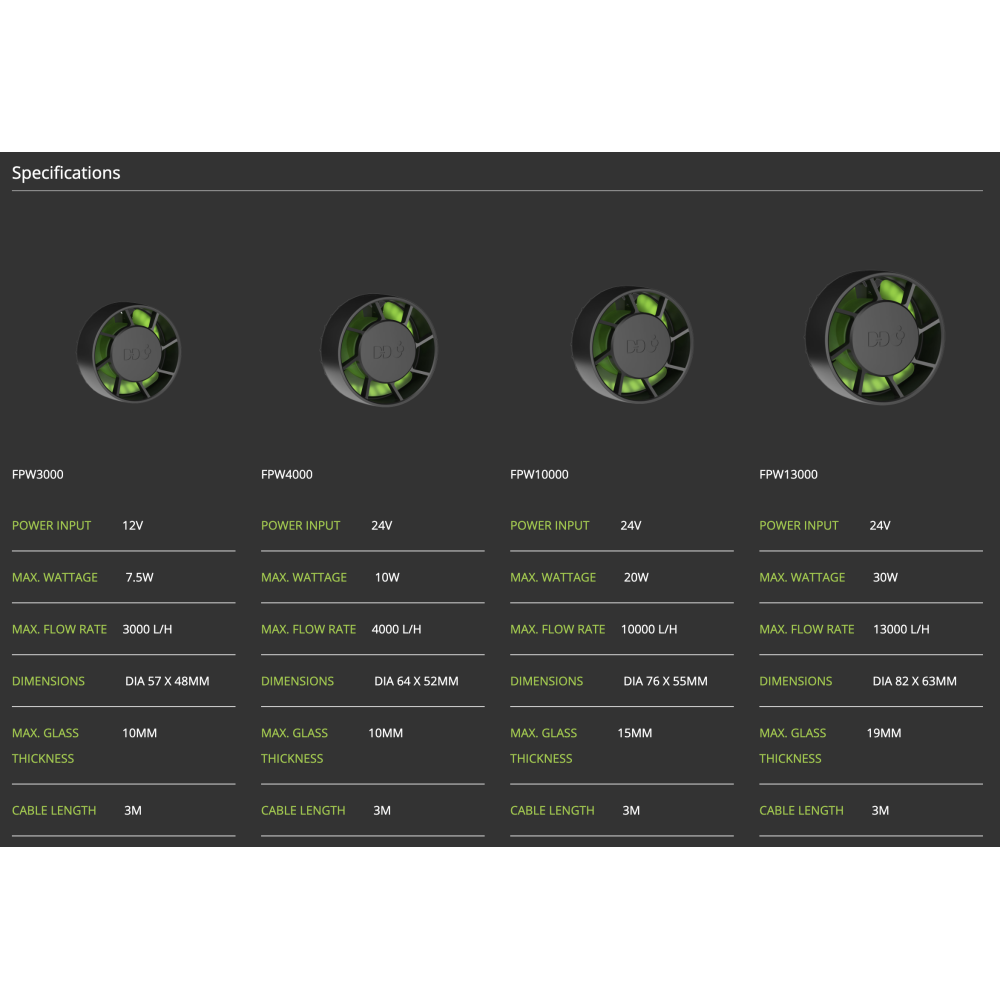Click the 7.5W max wattage value
The width and height of the screenshot is (1000, 1000).
(x=140, y=577)
